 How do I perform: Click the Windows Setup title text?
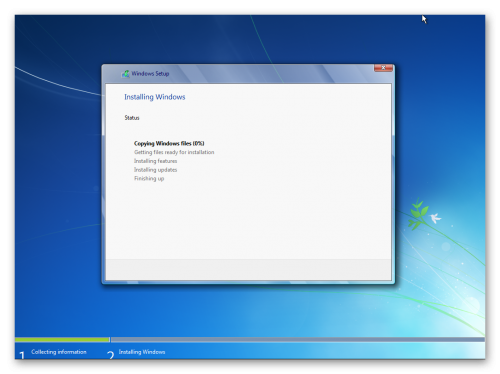pos(150,74)
